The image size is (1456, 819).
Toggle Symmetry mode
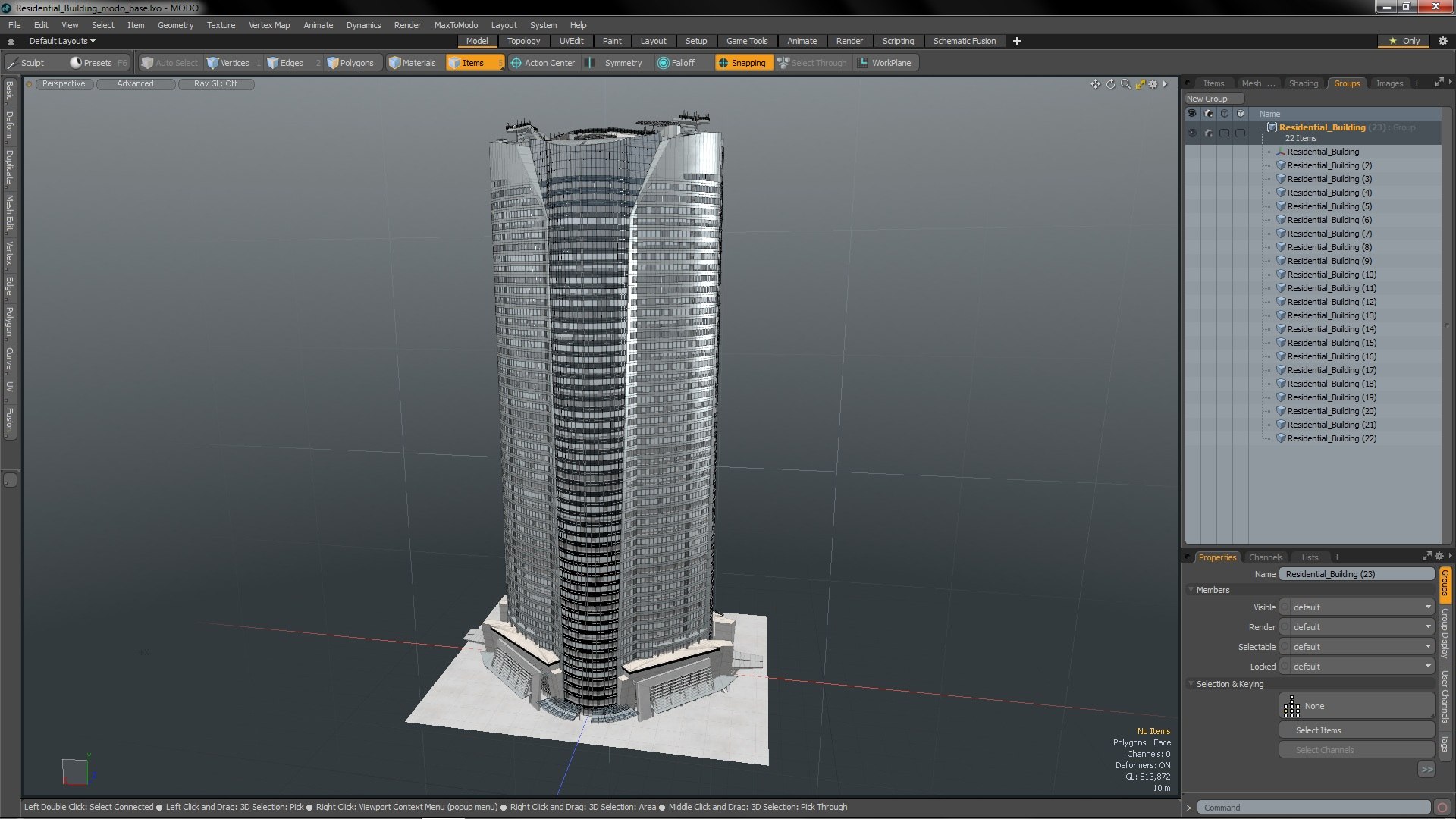pos(616,63)
